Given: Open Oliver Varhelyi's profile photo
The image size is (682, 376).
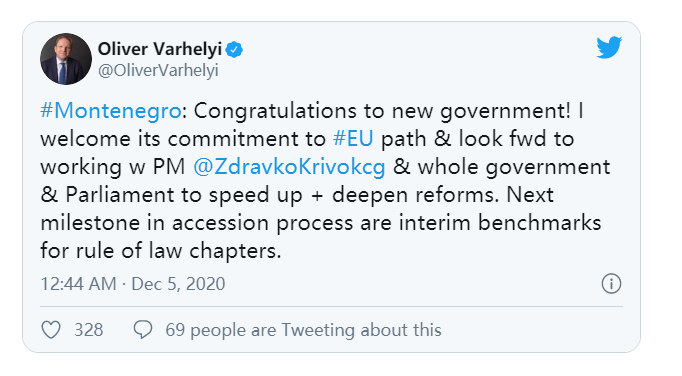Looking at the screenshot, I should (66, 59).
